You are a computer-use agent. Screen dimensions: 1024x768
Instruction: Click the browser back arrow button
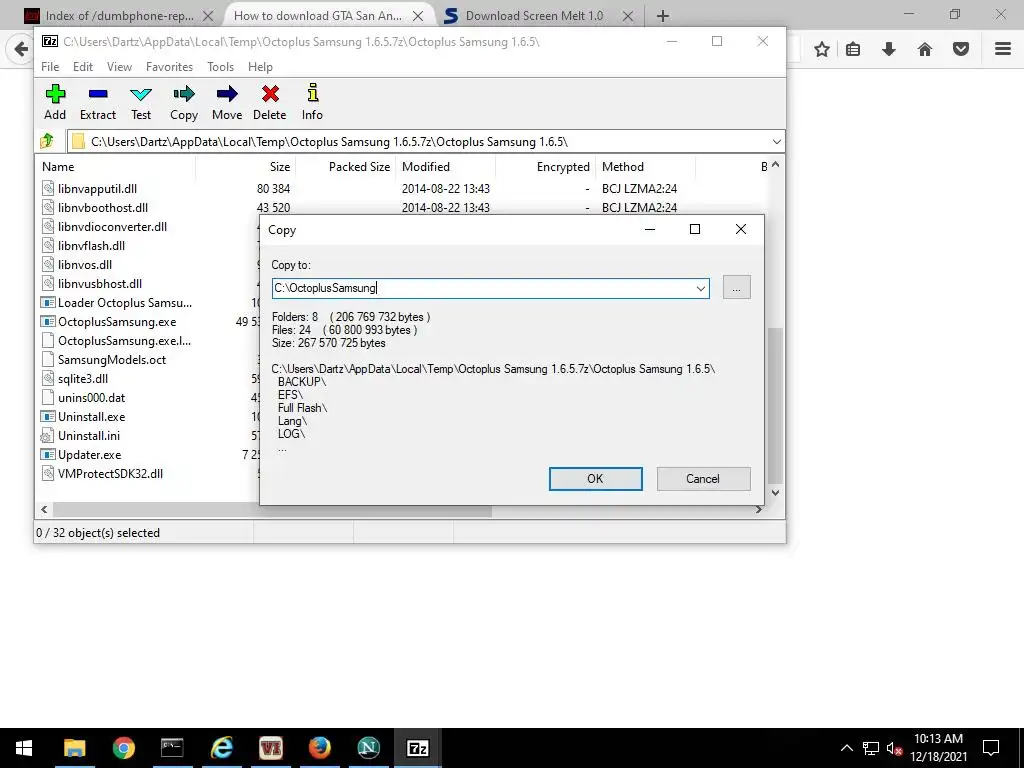21,49
